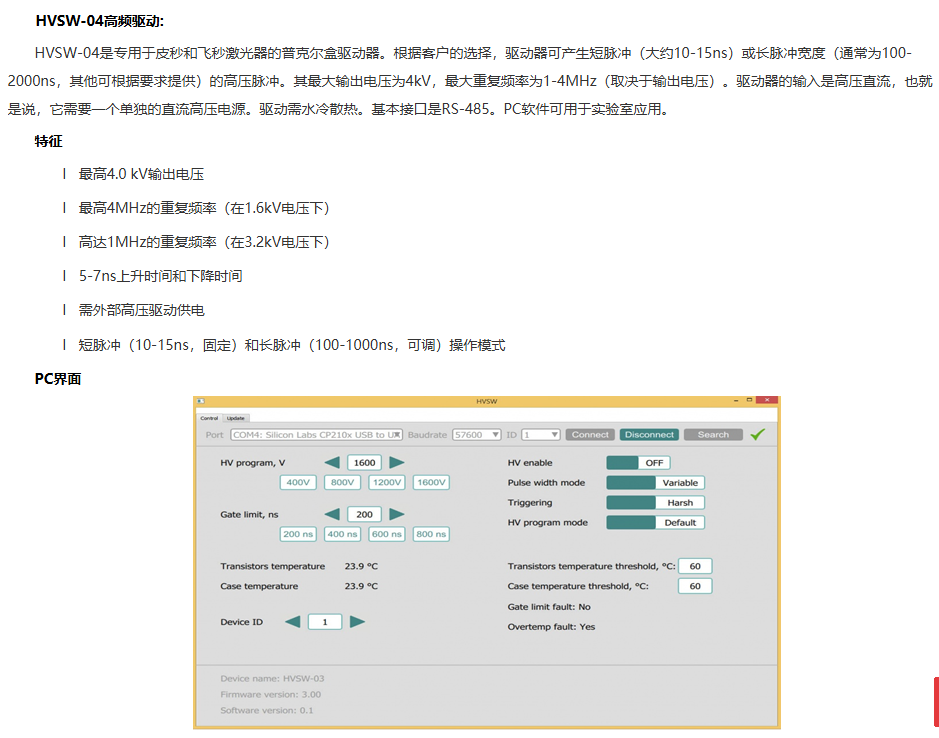The width and height of the screenshot is (939, 738).
Task: Select the 1200V preset button
Action: 386,482
